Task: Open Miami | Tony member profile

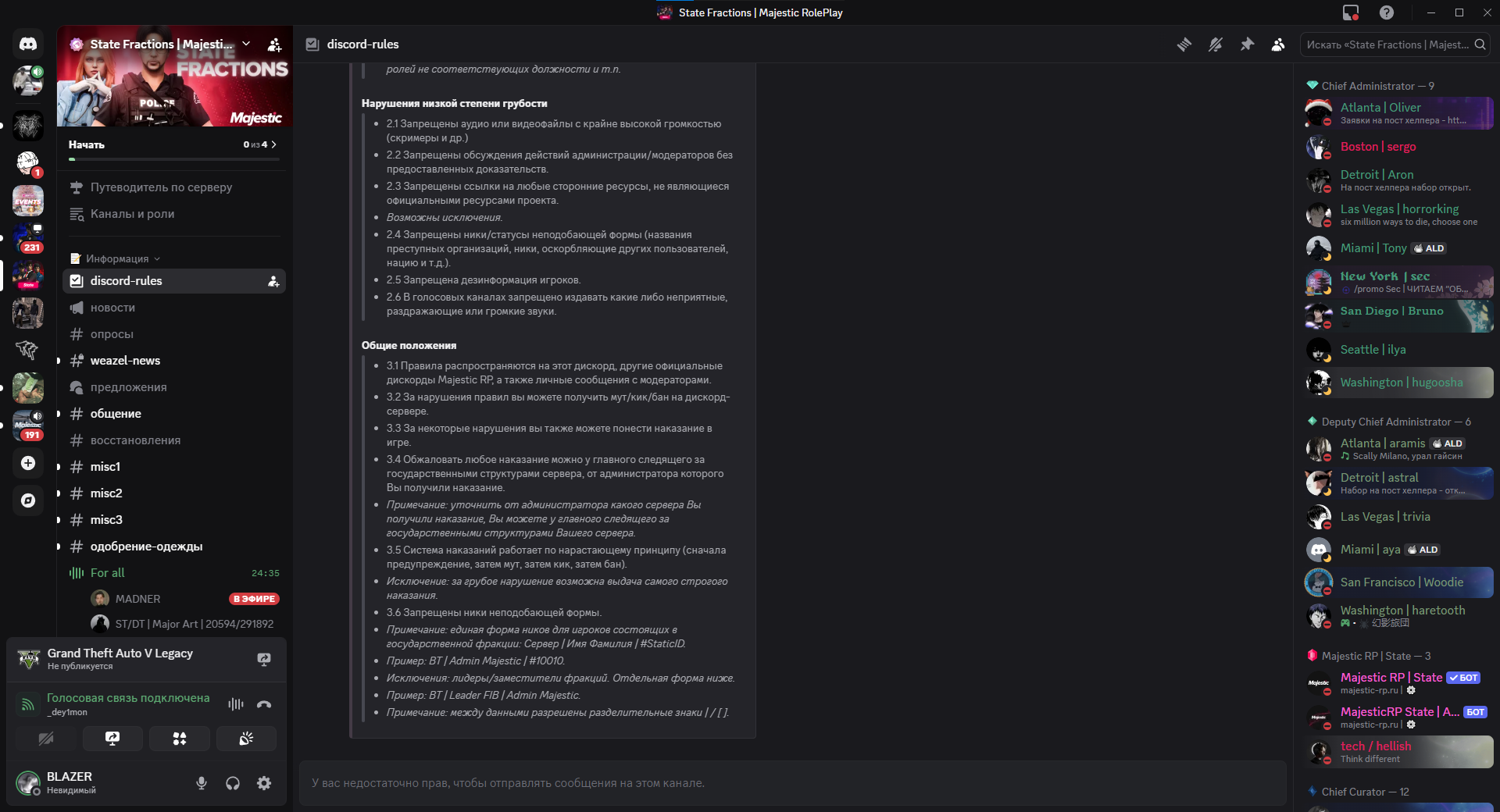Action: coord(1398,248)
